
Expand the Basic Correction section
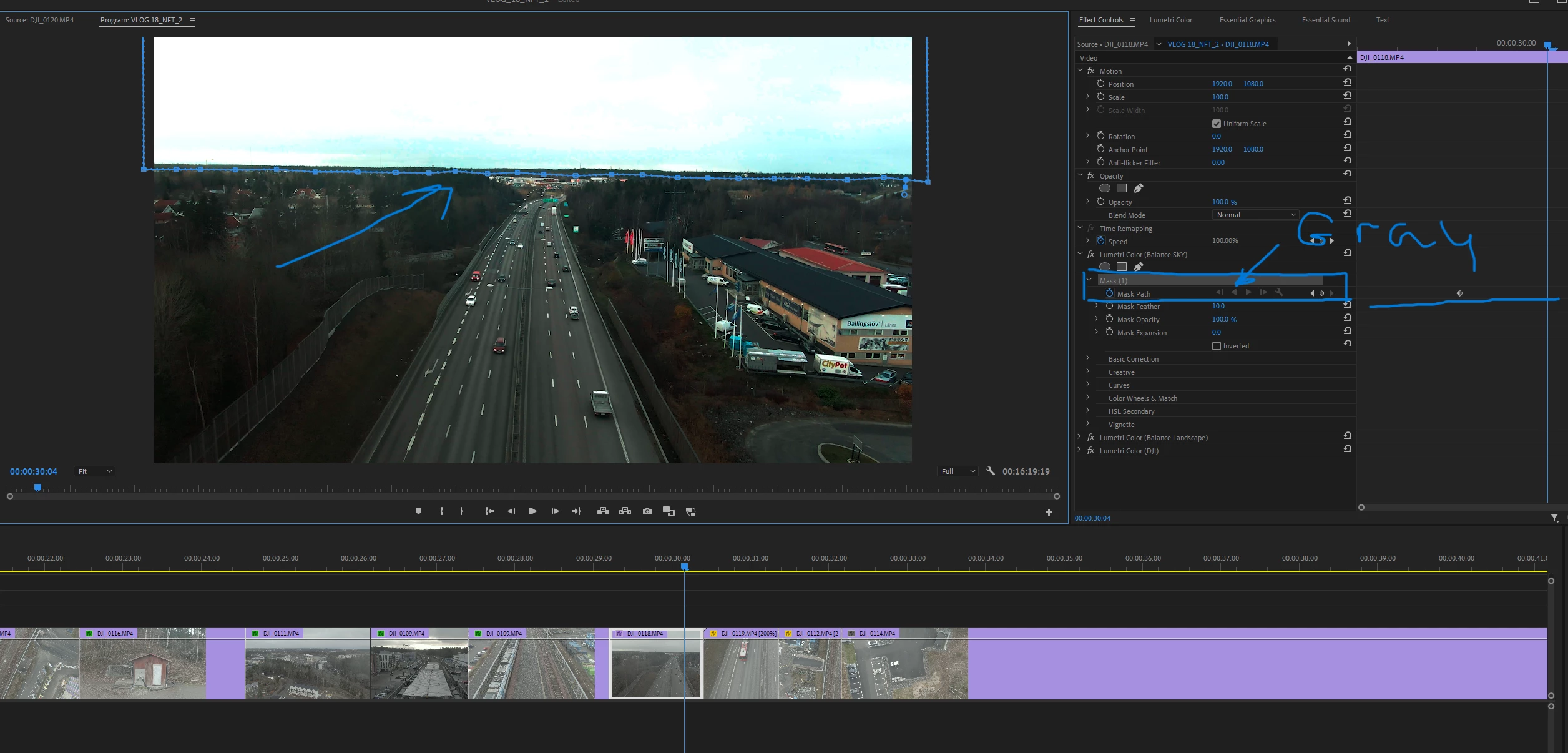(x=1087, y=358)
